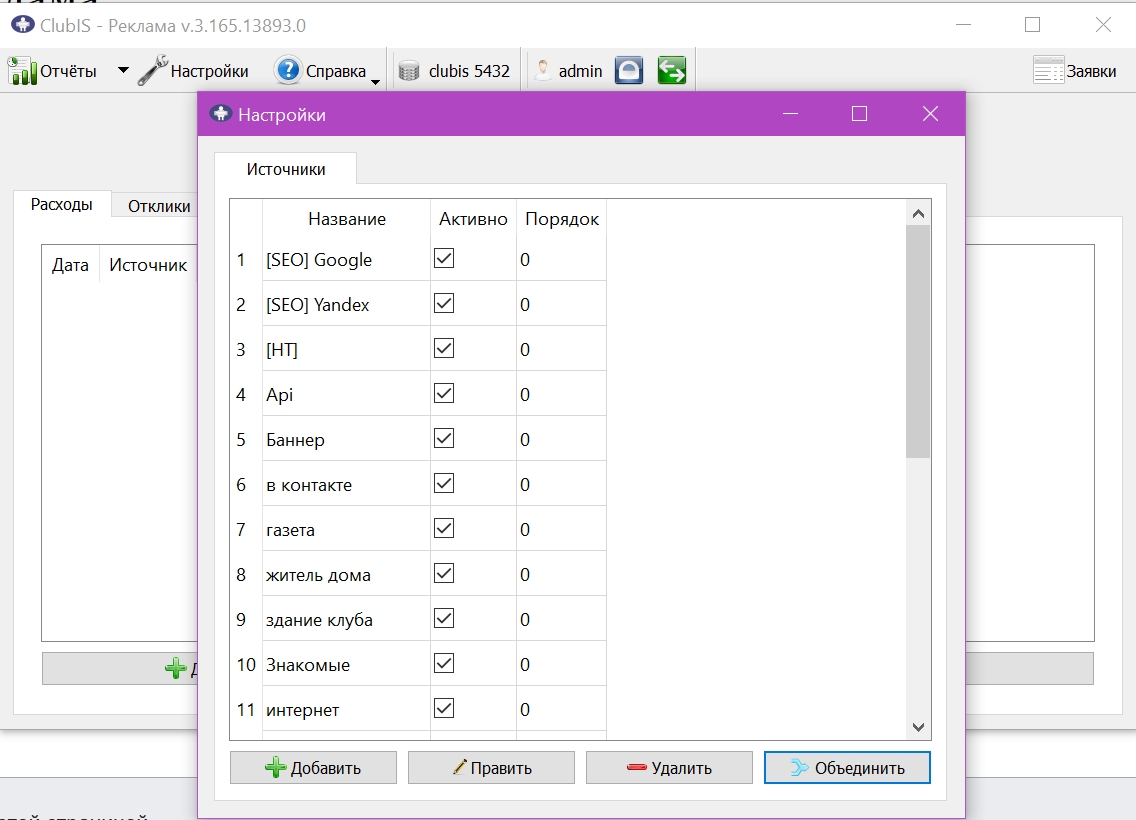Select the в контакте source name
Screen dimensions: 1136x820
click(x=309, y=485)
